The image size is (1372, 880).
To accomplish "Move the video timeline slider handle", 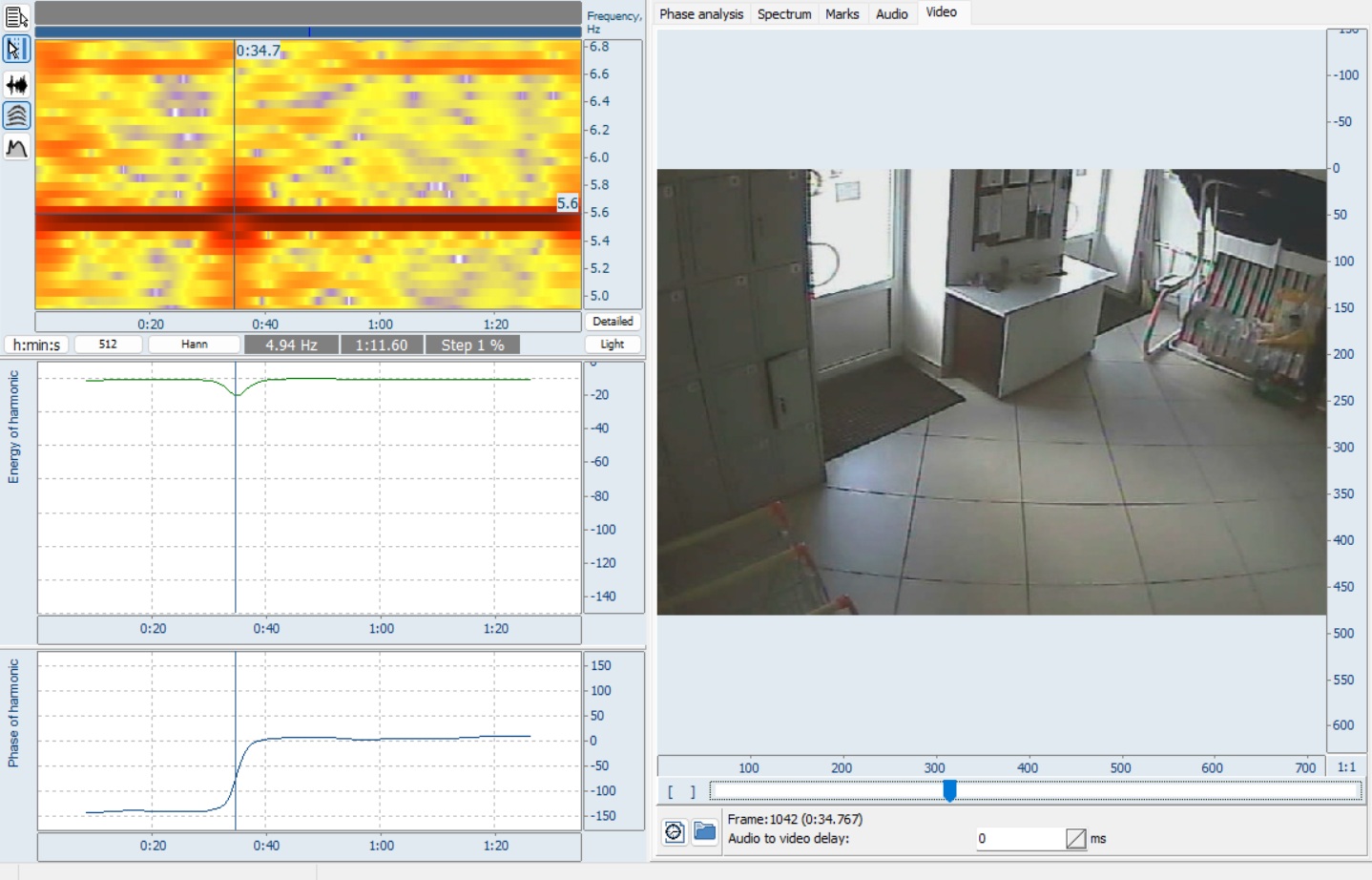I will point(950,790).
